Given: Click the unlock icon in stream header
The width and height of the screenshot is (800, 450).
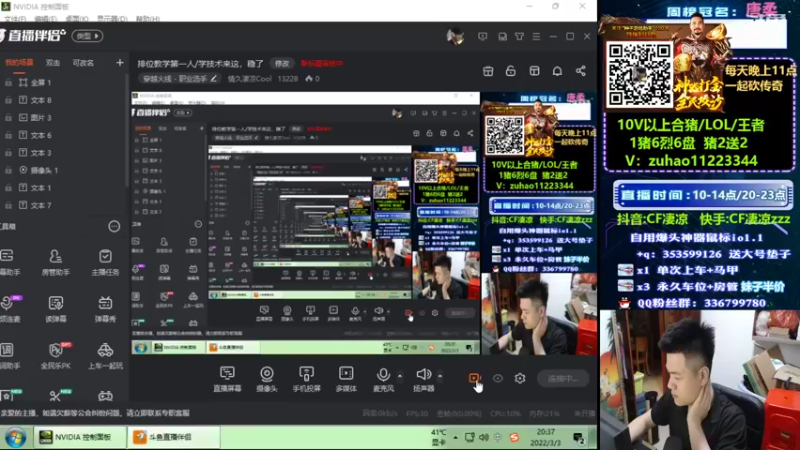Looking at the screenshot, I should [x=511, y=71].
